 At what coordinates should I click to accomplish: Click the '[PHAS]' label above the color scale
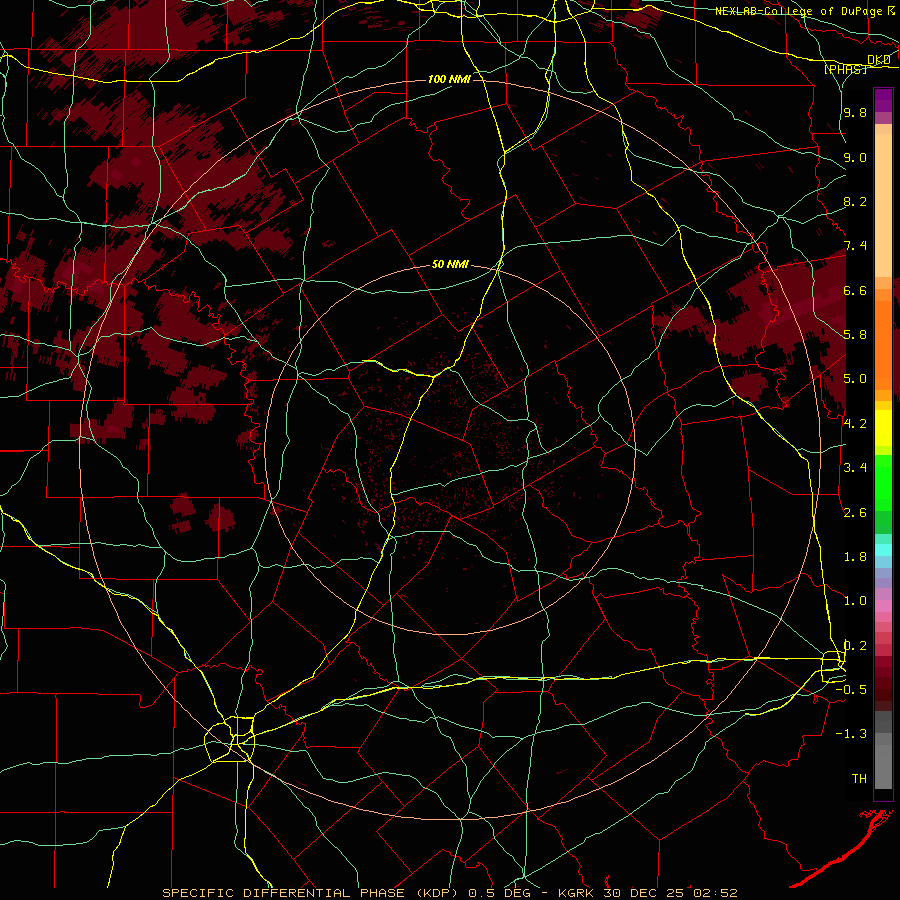click(x=845, y=69)
